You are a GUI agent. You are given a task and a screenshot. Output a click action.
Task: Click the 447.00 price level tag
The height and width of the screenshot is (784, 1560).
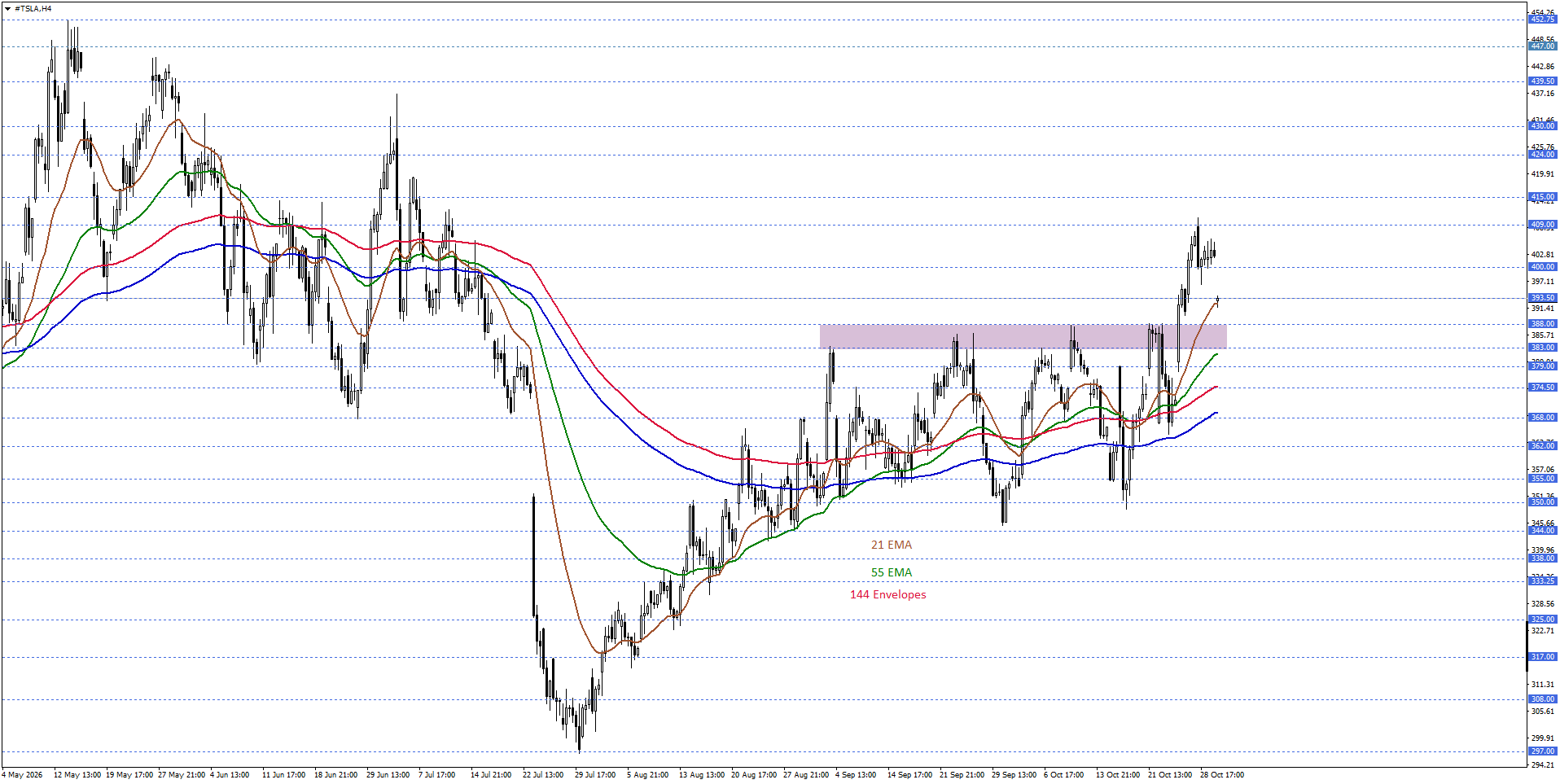[x=1542, y=46]
